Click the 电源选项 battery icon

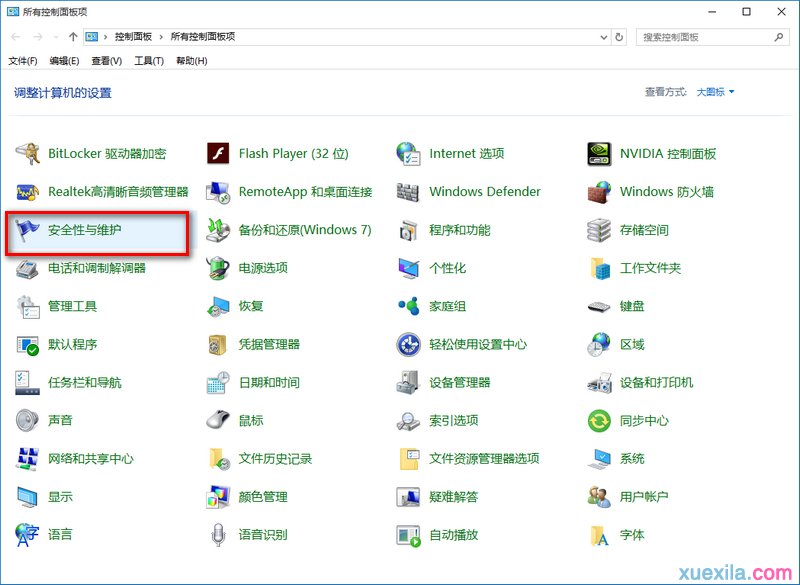point(218,268)
